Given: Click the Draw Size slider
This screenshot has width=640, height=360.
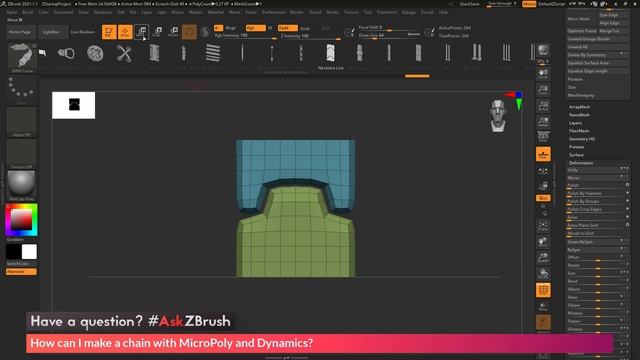Looking at the screenshot, I should (390, 36).
